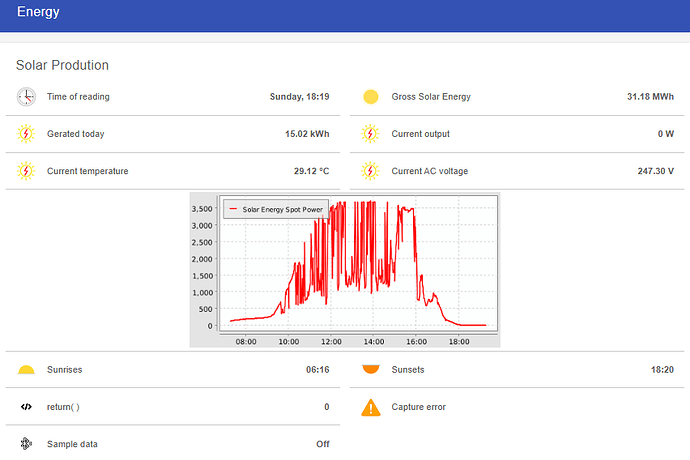The width and height of the screenshot is (690, 460).
Task: Click the Current output label
Action: pos(421,134)
